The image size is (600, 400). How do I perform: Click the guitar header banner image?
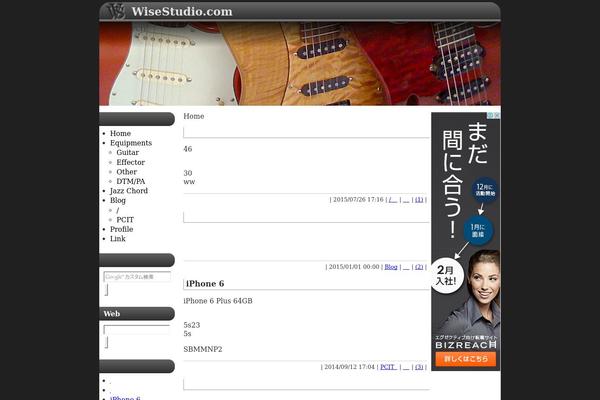point(300,64)
